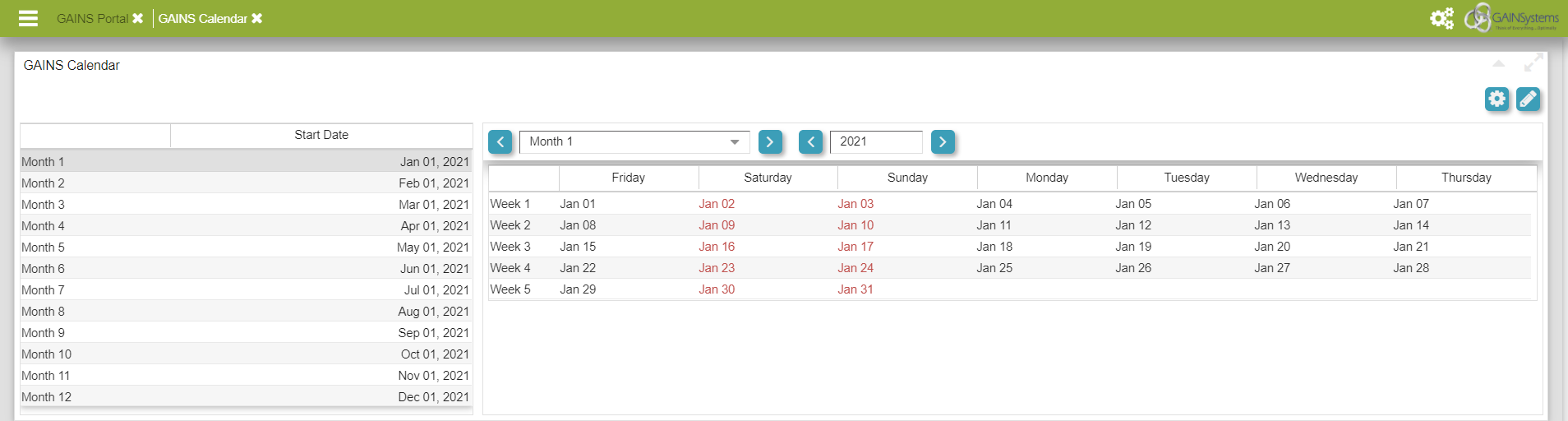Click the Thursday column header
1568x421 pixels.
coord(1466,178)
